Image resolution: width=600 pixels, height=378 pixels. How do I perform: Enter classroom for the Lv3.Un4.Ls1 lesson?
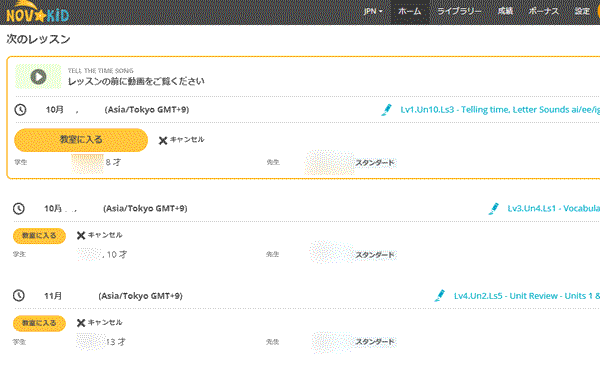pos(39,236)
